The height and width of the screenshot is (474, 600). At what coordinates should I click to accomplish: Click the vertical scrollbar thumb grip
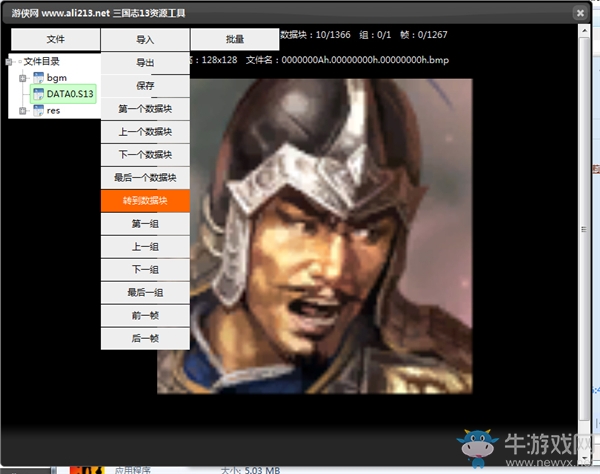584,230
